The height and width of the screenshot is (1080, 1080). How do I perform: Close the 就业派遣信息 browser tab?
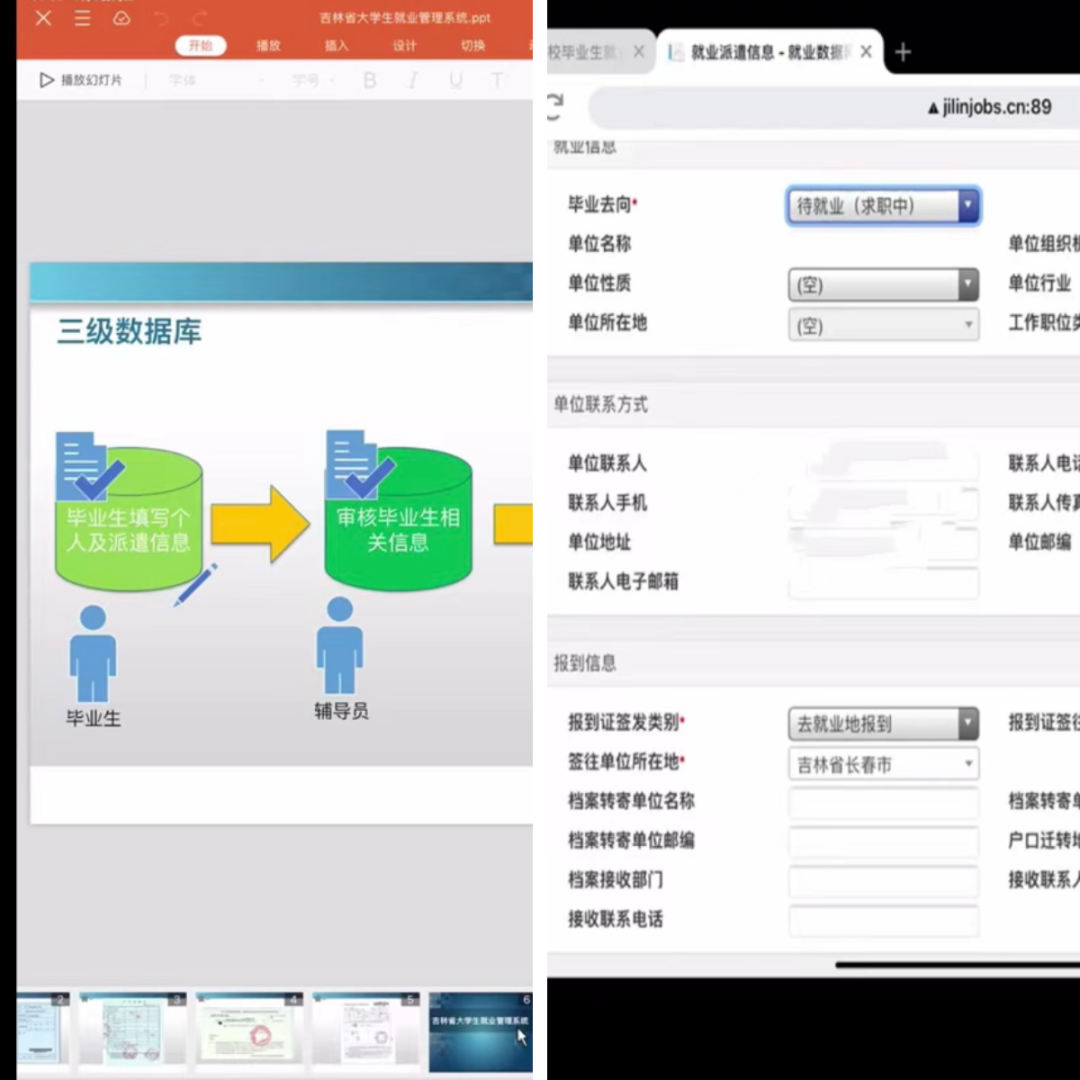tap(866, 52)
